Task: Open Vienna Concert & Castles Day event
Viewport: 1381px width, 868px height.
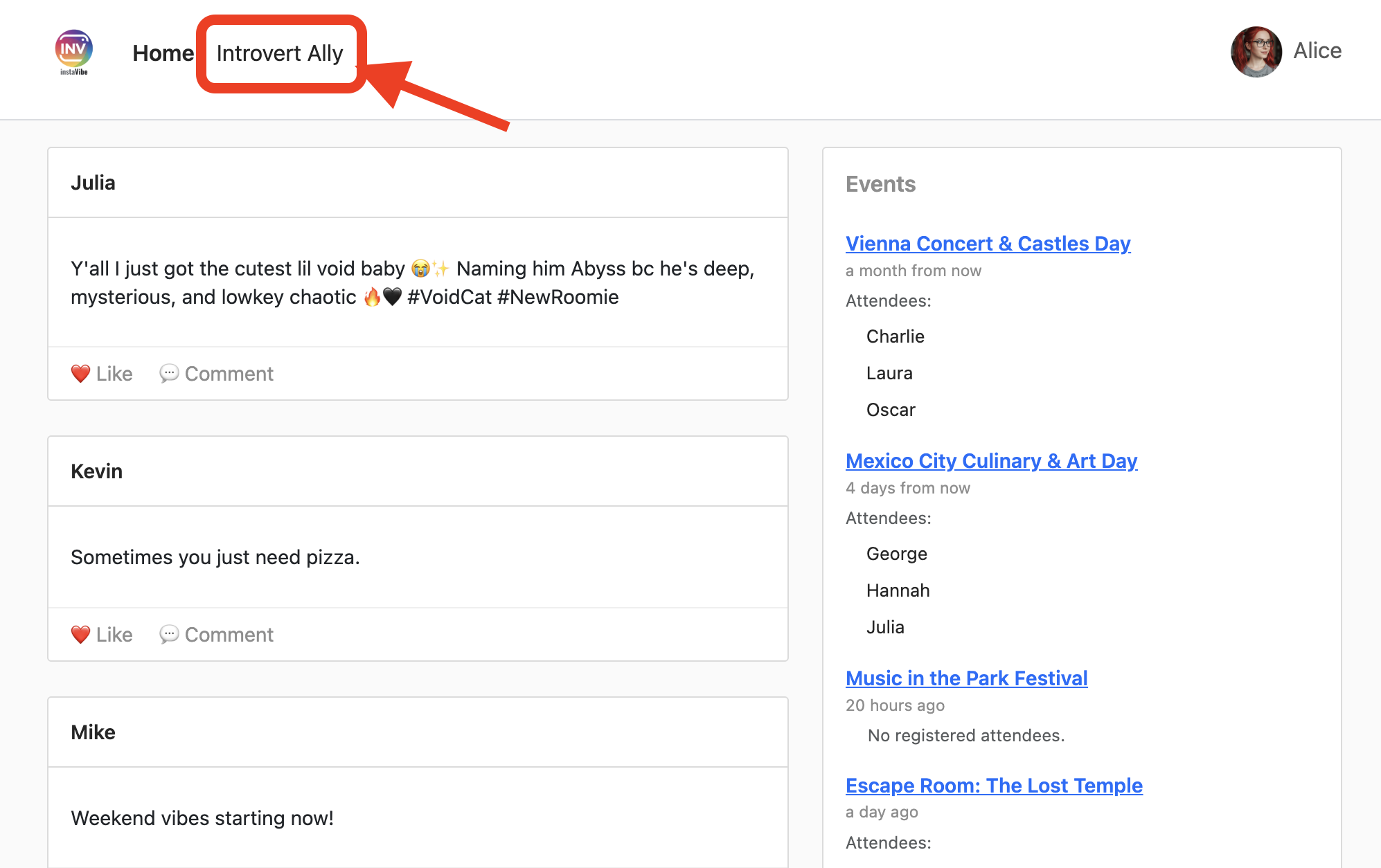Action: click(988, 244)
